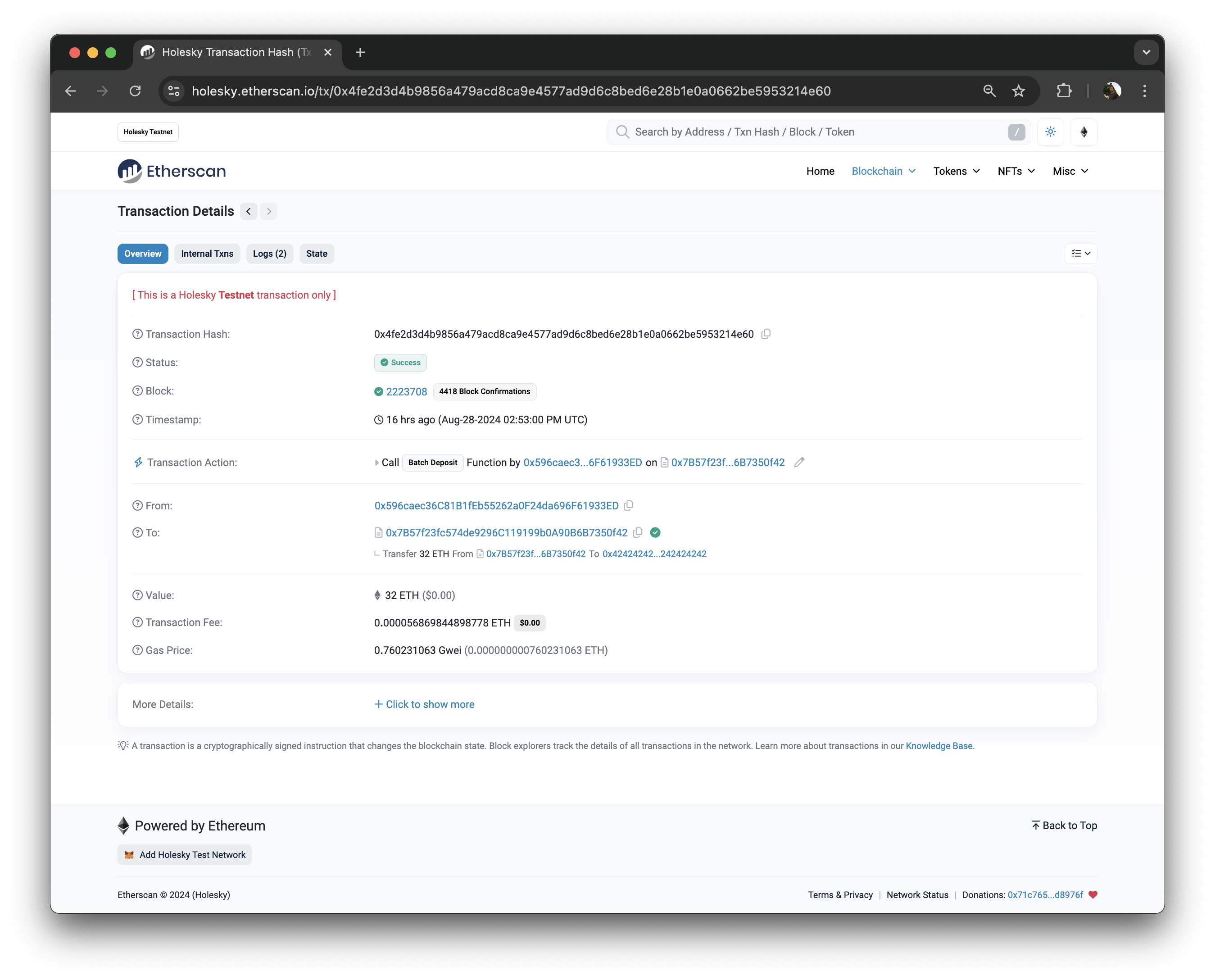Click help icon next to Value
The image size is (1215, 980).
[x=138, y=595]
